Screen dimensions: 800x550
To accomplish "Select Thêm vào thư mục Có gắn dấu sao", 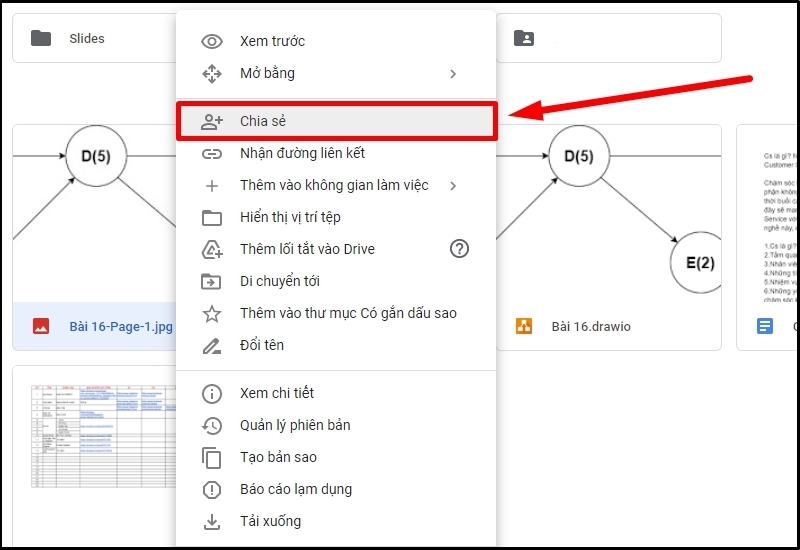I will [x=336, y=314].
